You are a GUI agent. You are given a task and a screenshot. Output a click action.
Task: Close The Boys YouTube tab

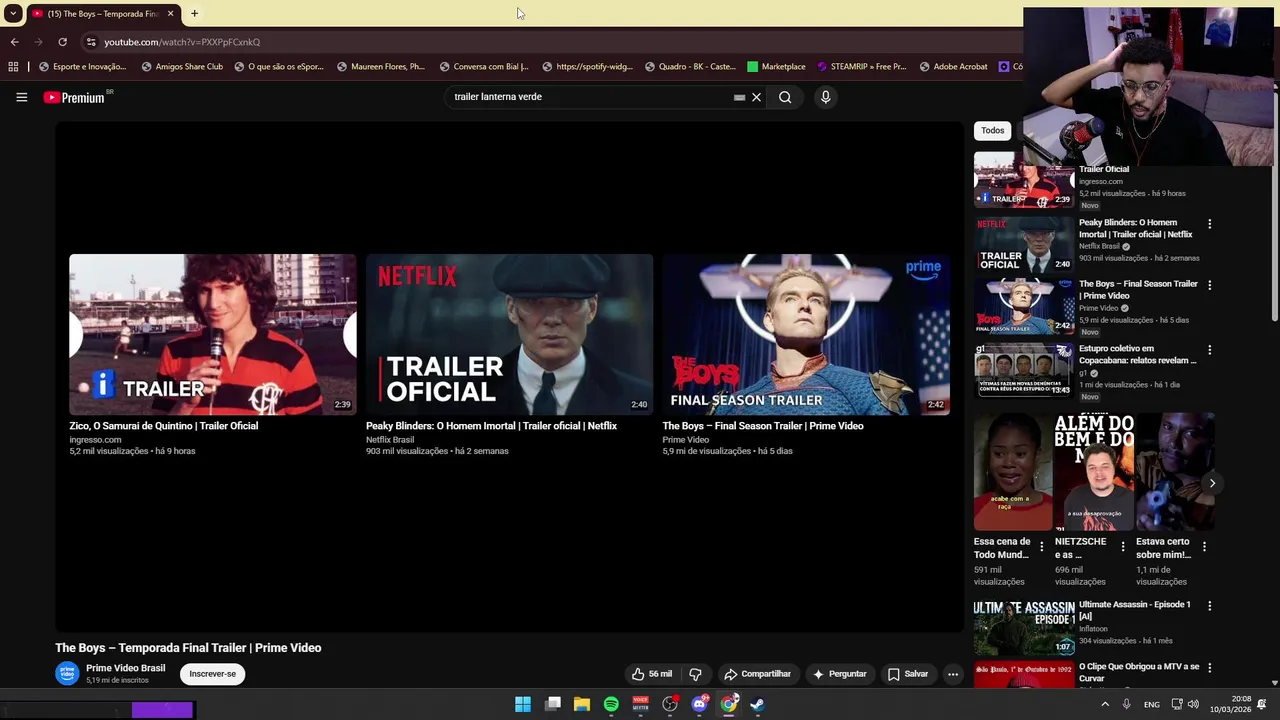point(170,14)
